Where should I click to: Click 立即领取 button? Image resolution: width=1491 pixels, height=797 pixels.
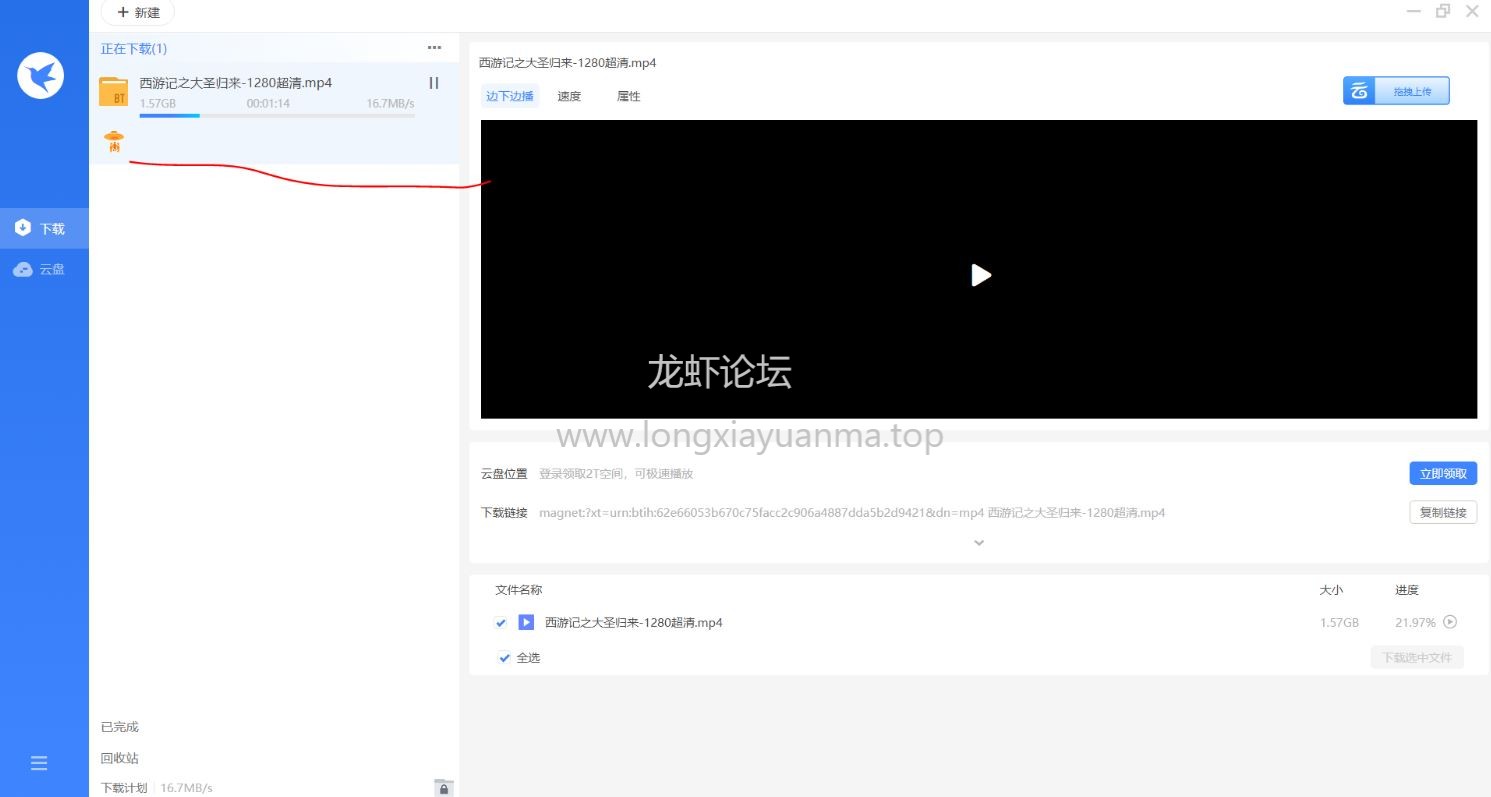tap(1443, 473)
